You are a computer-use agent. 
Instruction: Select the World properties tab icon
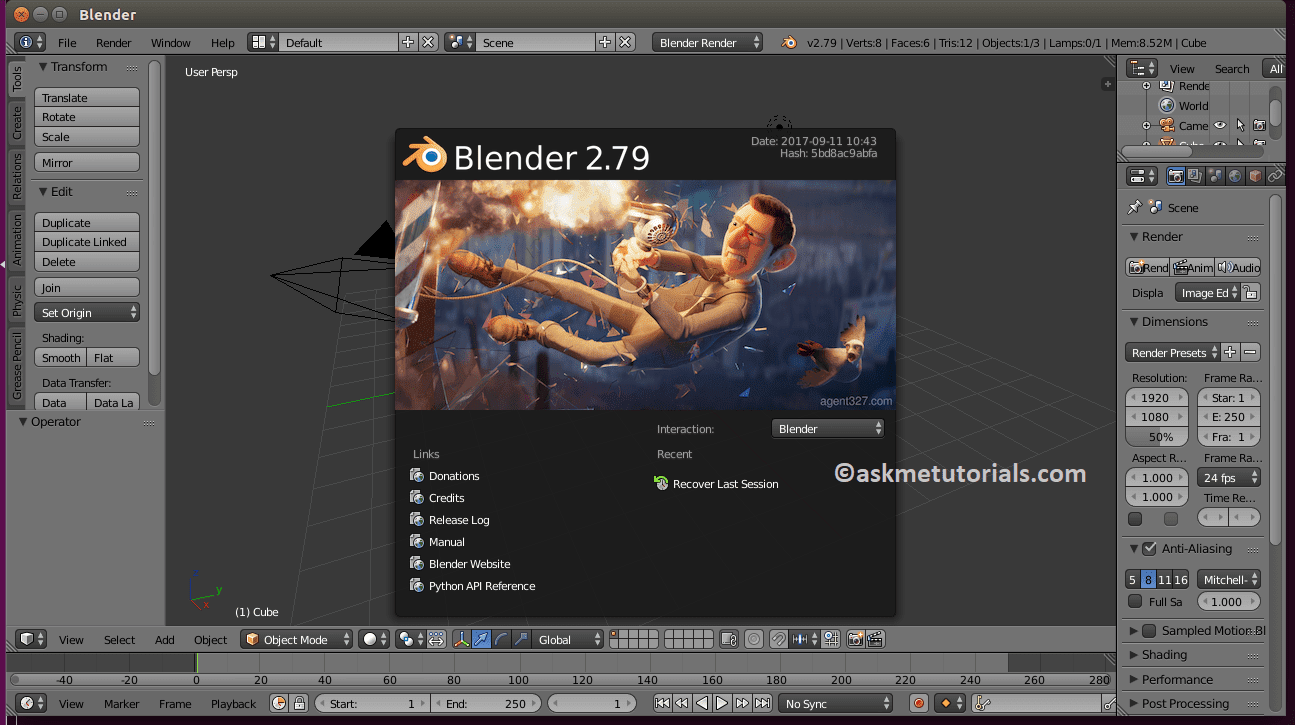[1235, 176]
